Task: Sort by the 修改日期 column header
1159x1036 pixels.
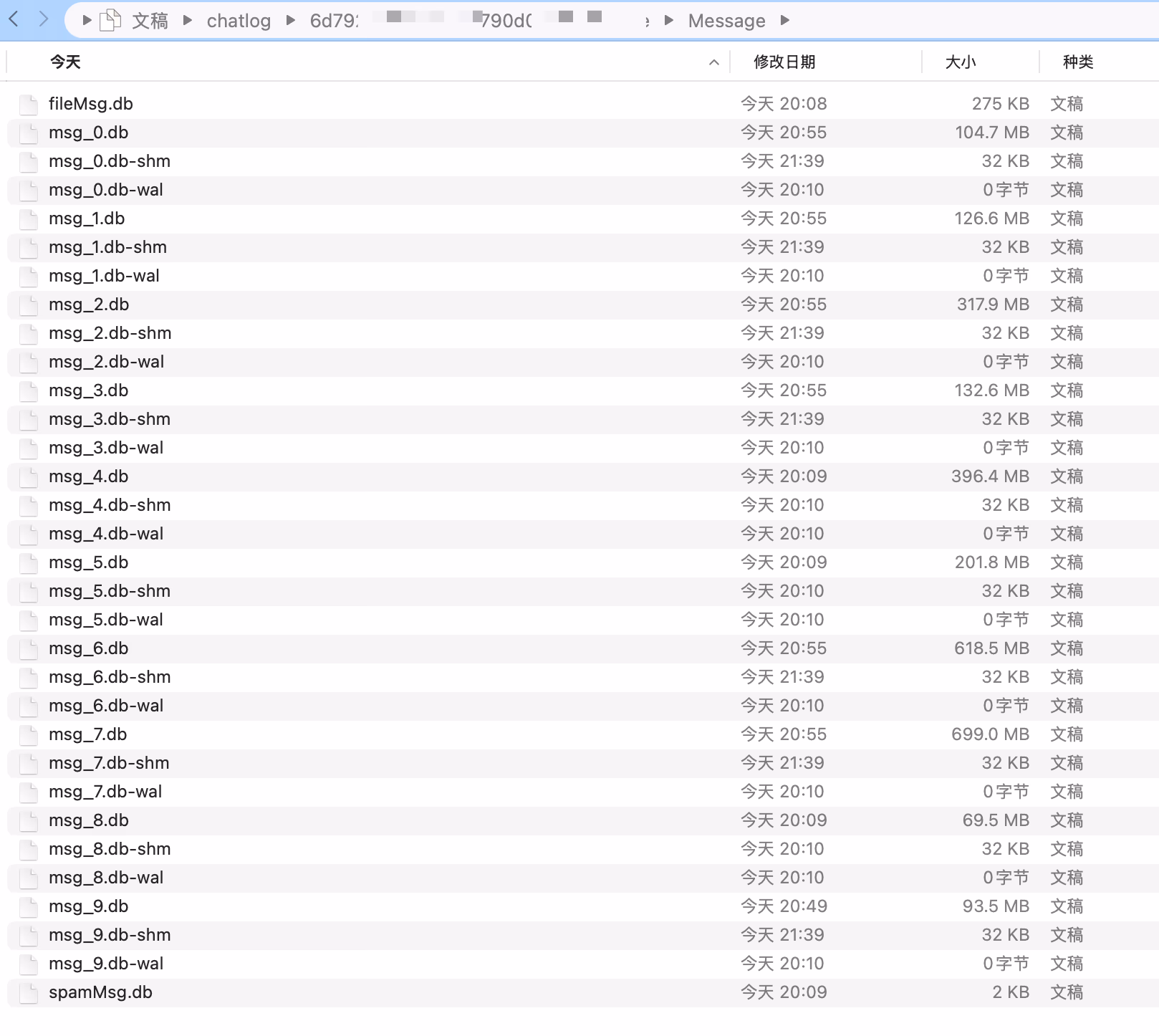Action: tap(784, 62)
